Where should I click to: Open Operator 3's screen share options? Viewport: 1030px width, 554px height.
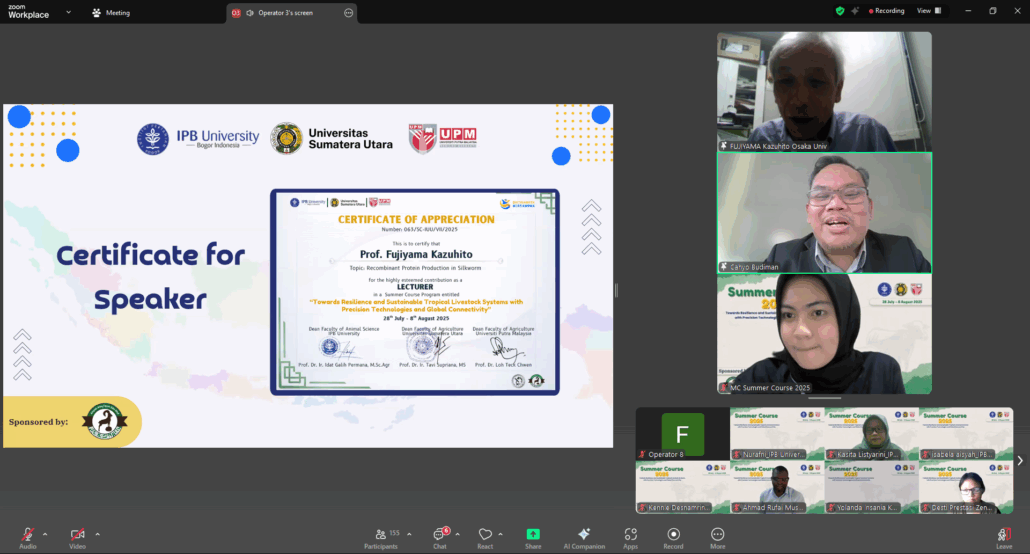(348, 13)
